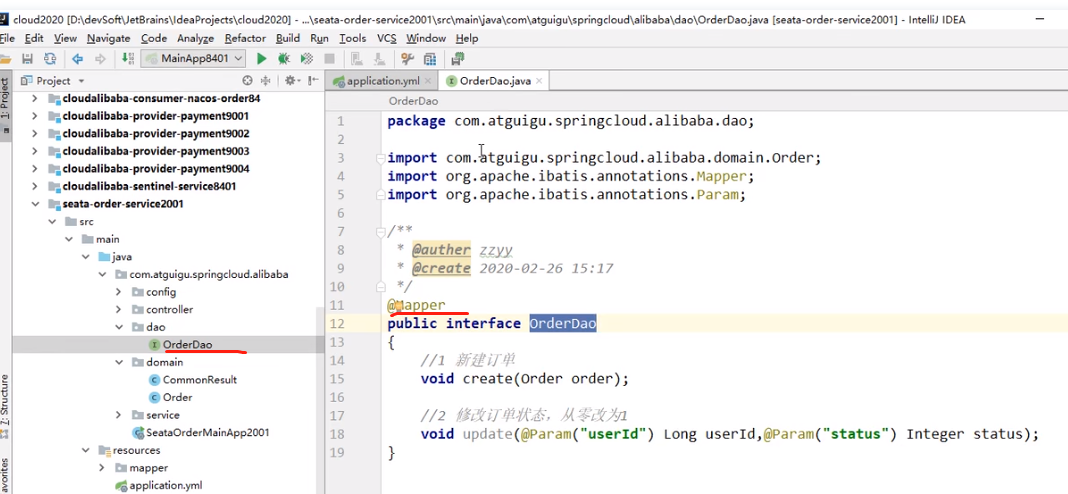The image size is (1068, 494).
Task: Open the MainApp8401 run configuration dropdown
Action: click(x=193, y=59)
